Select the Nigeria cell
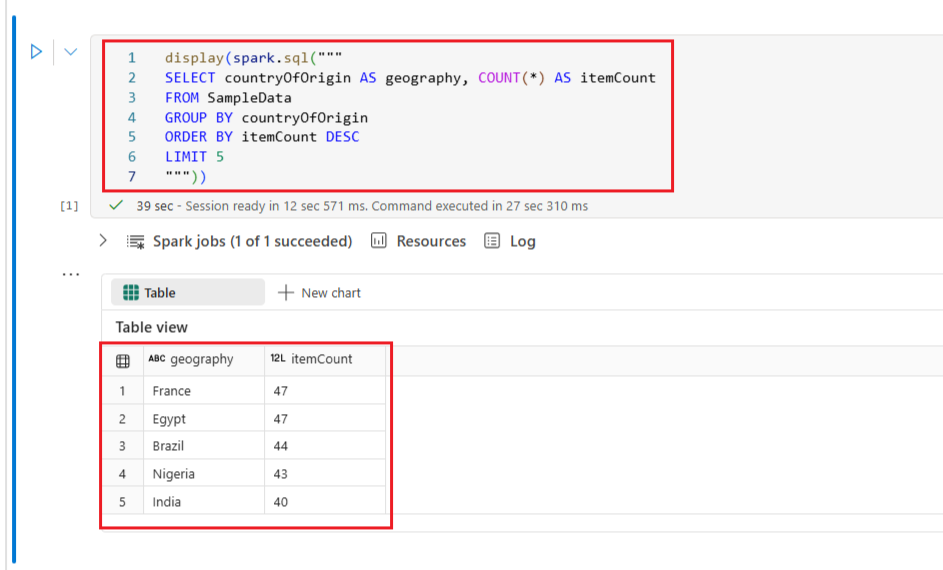943x570 pixels. [204, 474]
